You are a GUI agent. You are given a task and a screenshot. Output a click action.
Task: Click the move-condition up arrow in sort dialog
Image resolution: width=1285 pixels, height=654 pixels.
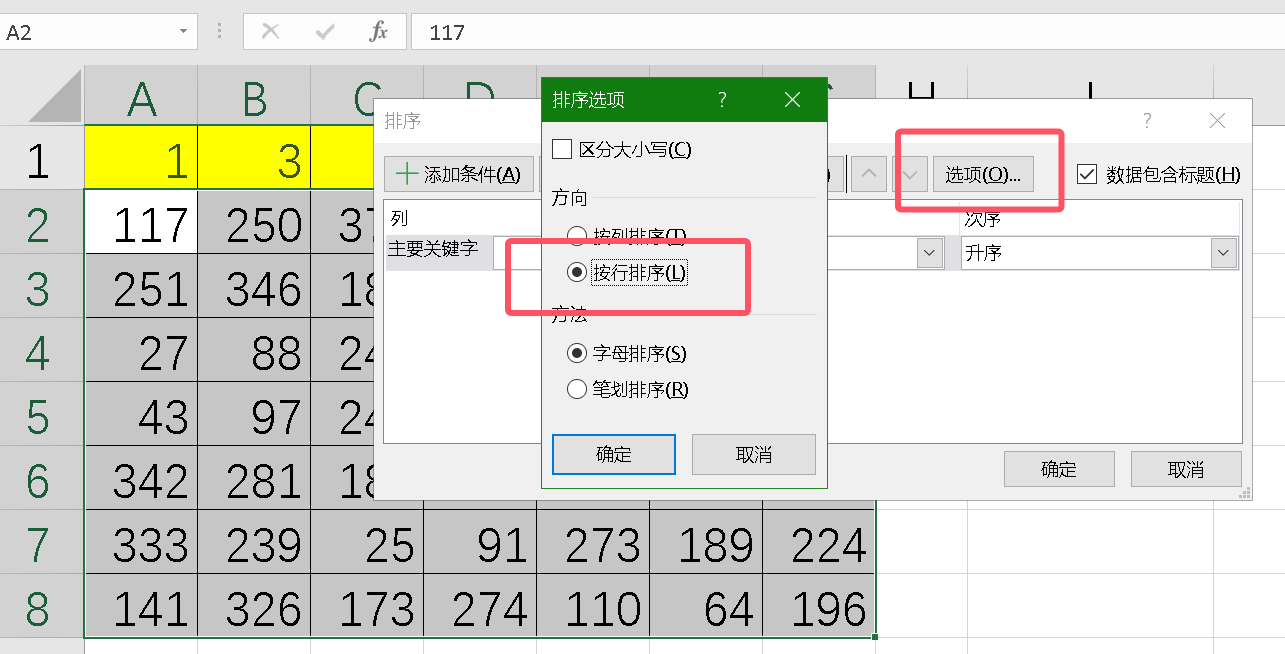[x=868, y=173]
